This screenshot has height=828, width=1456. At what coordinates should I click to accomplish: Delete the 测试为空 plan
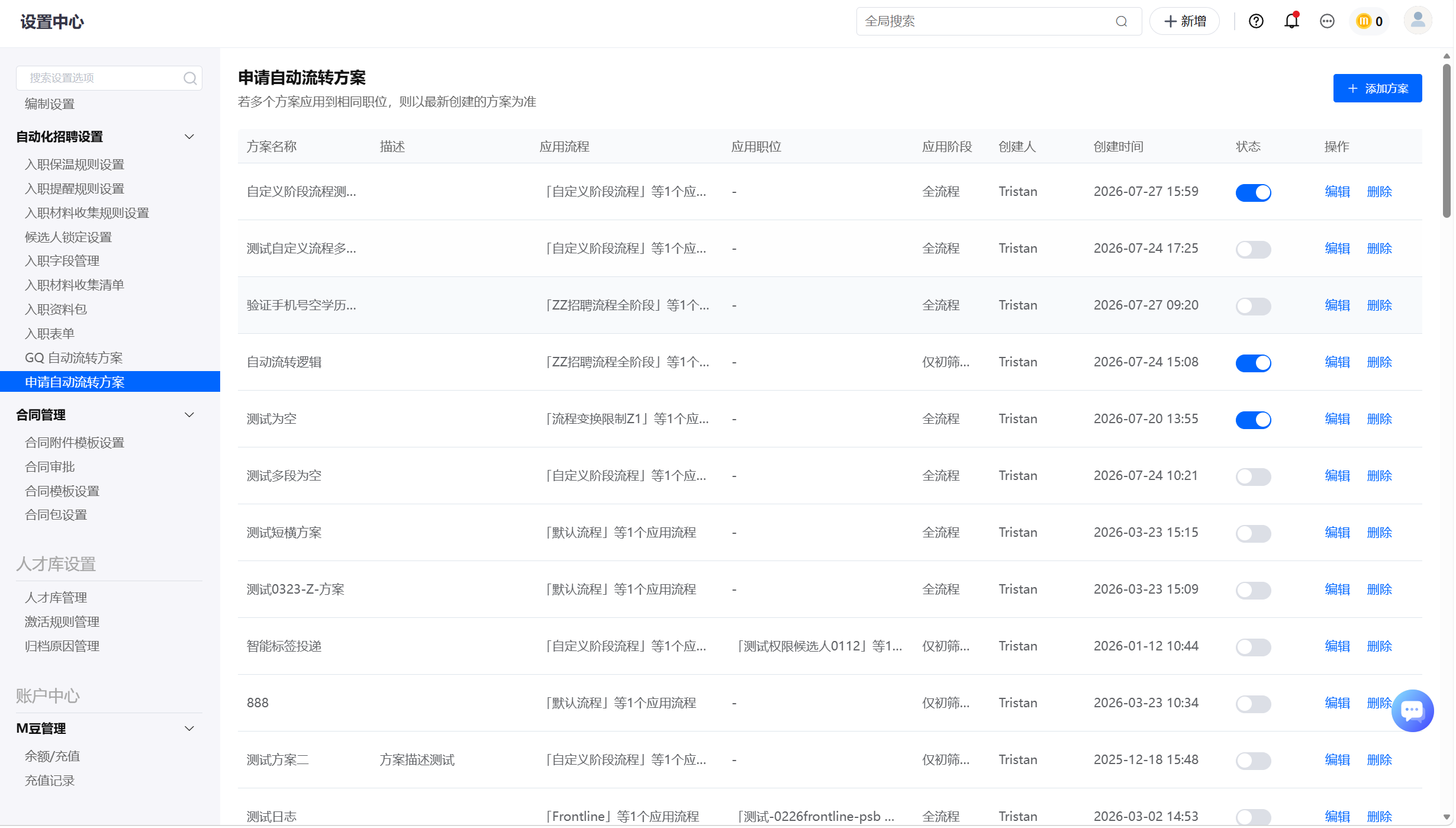click(1379, 419)
